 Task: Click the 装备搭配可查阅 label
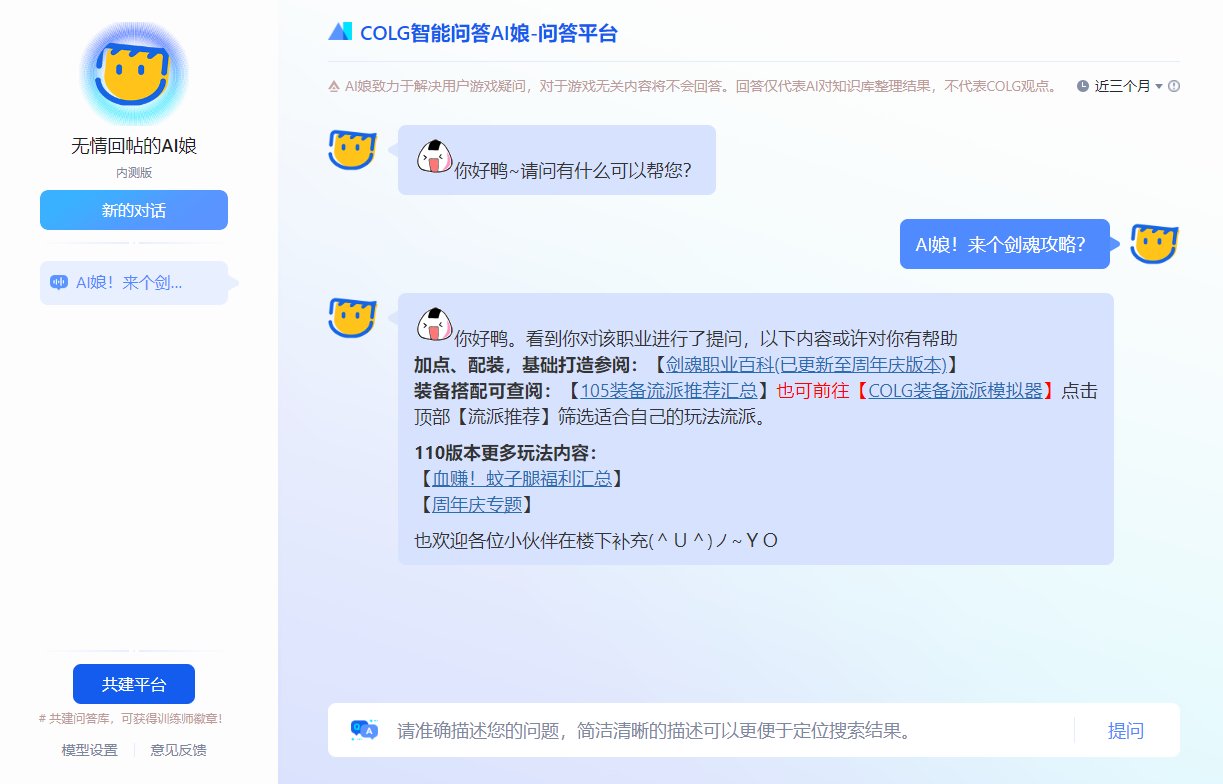click(482, 391)
